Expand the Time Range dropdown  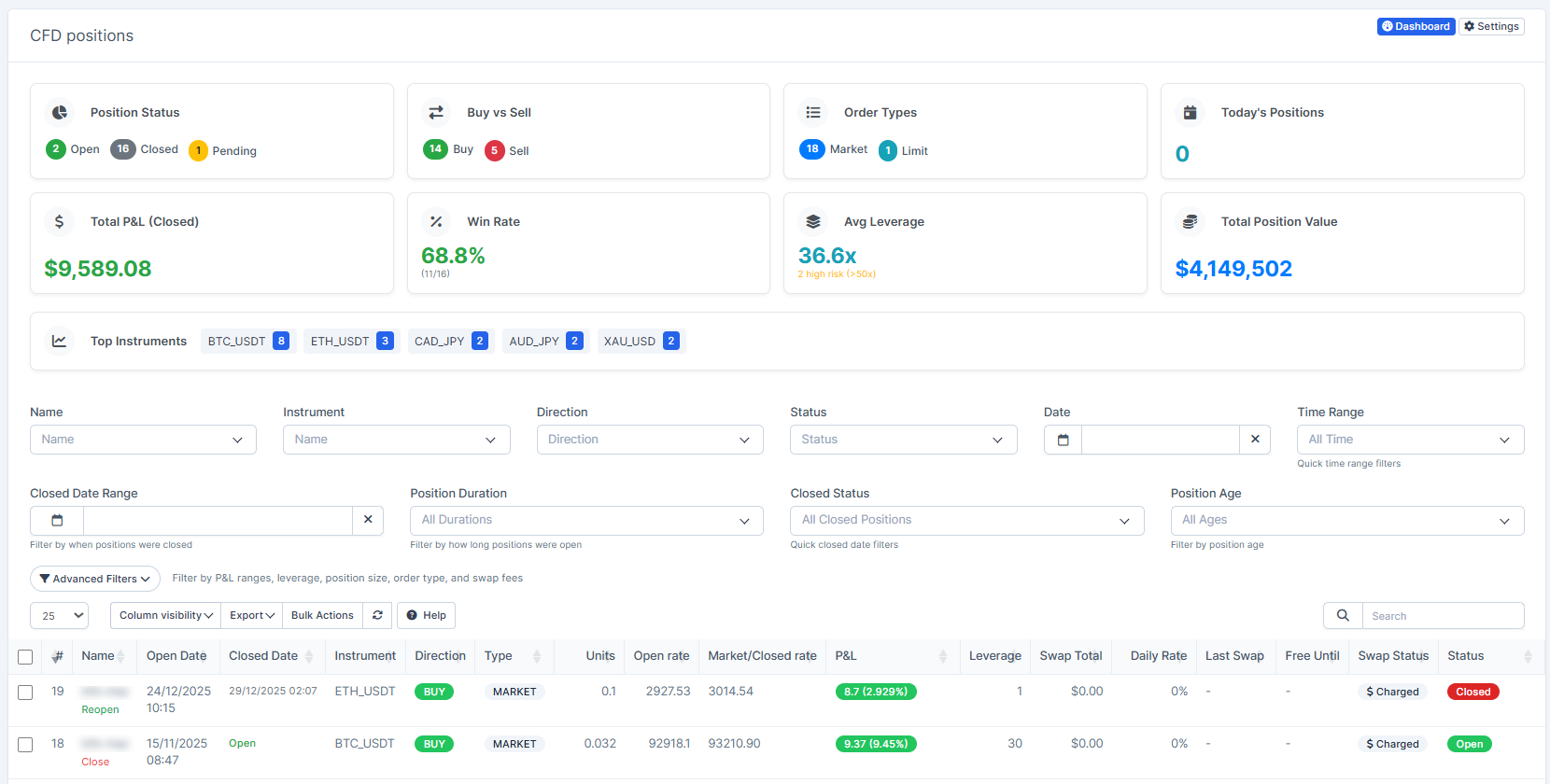[1409, 440]
